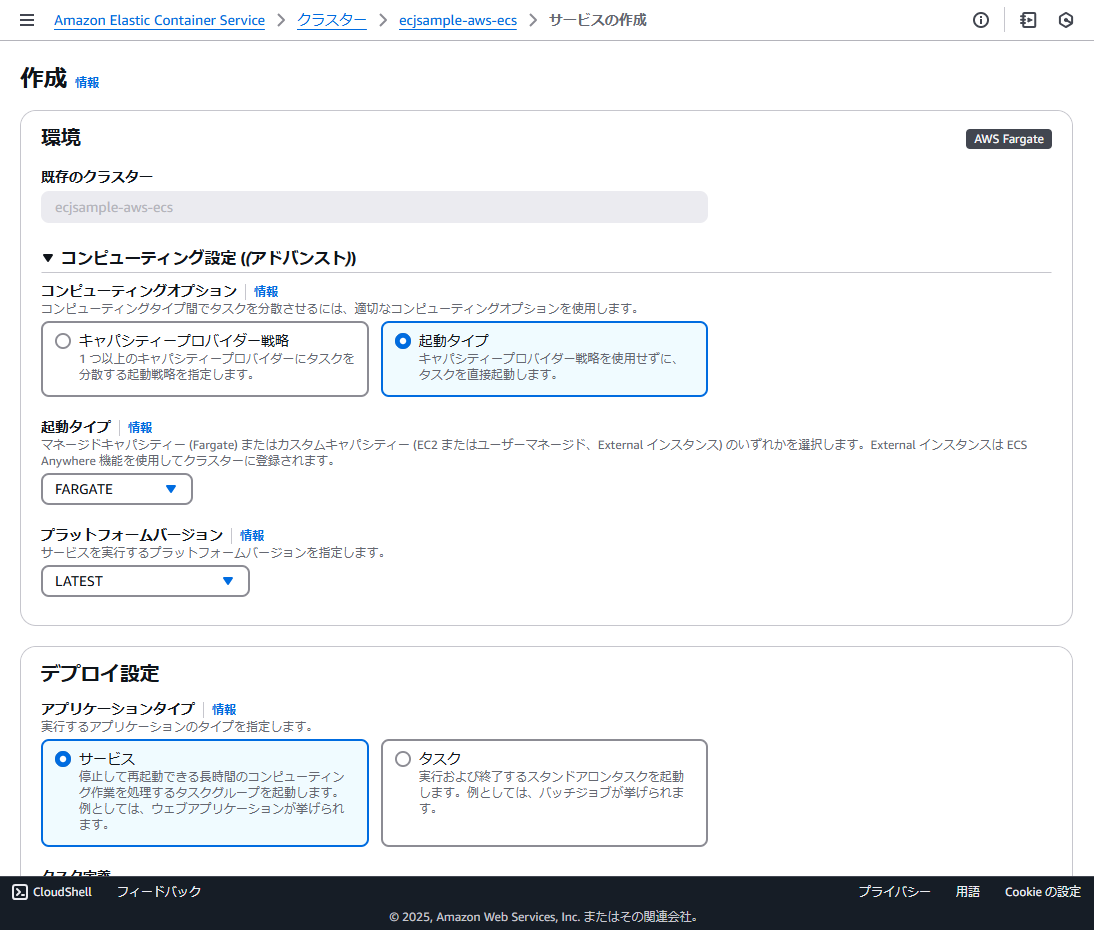
Task: Open the hamburger navigation menu
Action: click(x=27, y=20)
